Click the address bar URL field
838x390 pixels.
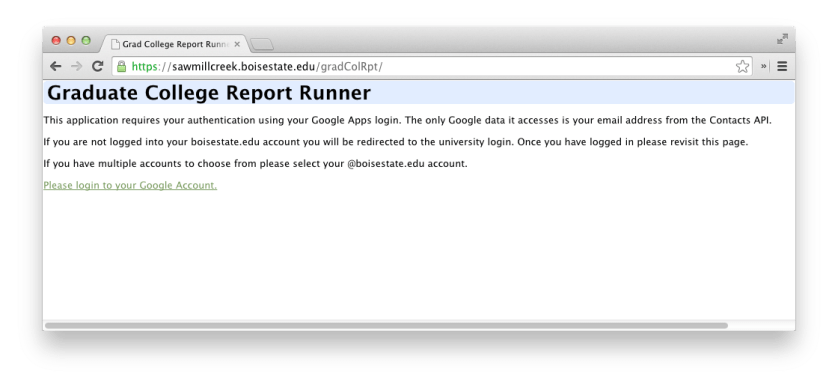click(432, 66)
